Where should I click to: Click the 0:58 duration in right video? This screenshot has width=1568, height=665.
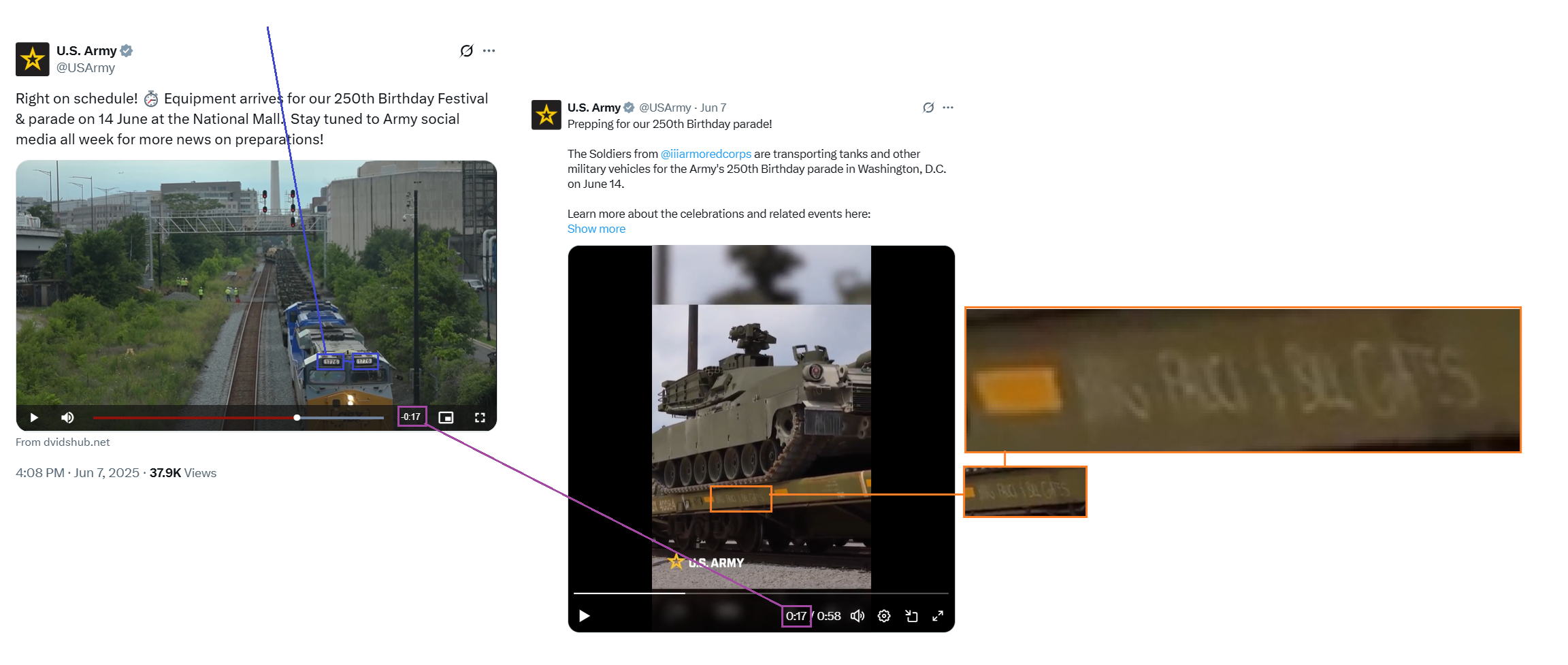point(829,616)
